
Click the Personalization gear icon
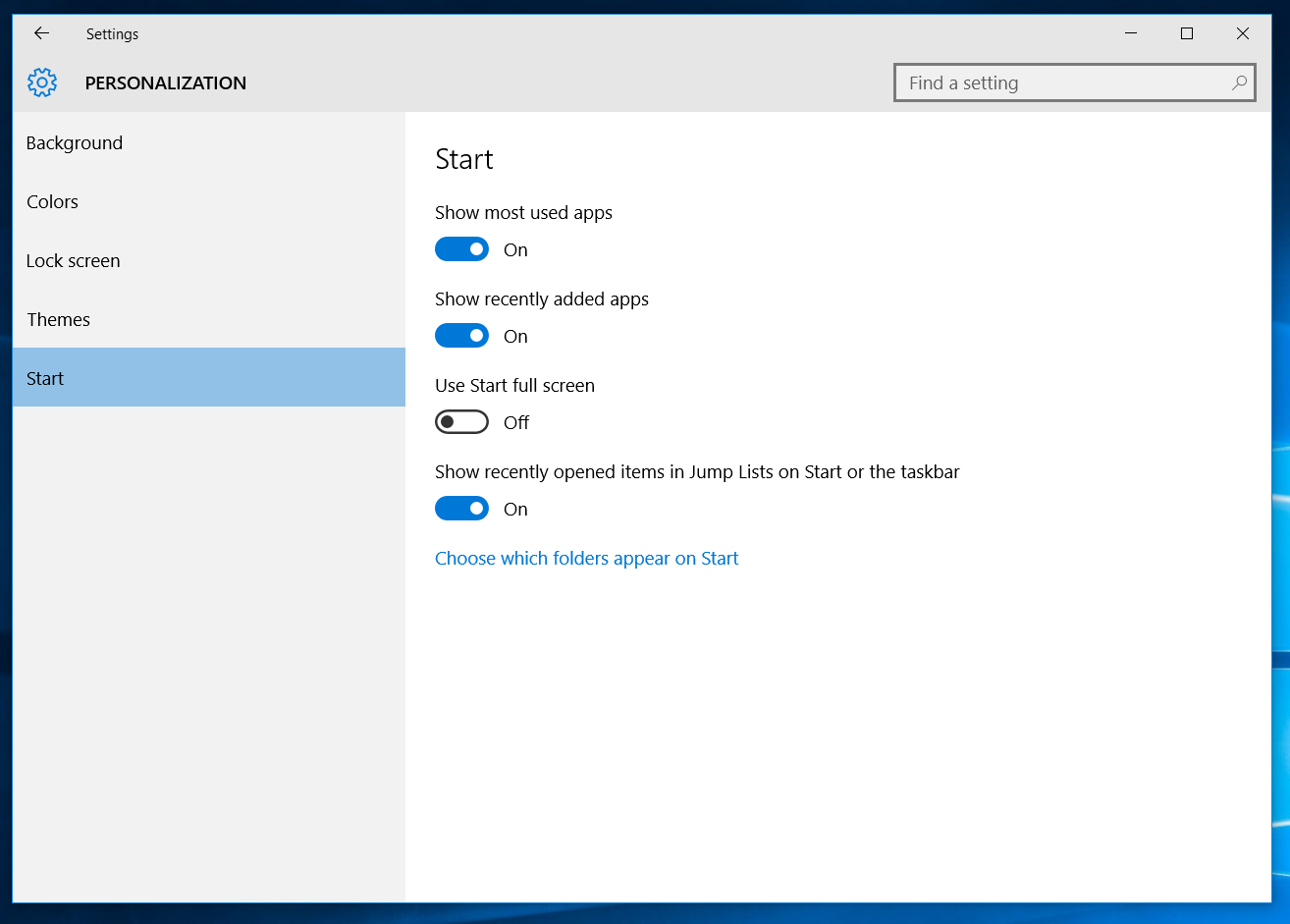click(x=42, y=82)
